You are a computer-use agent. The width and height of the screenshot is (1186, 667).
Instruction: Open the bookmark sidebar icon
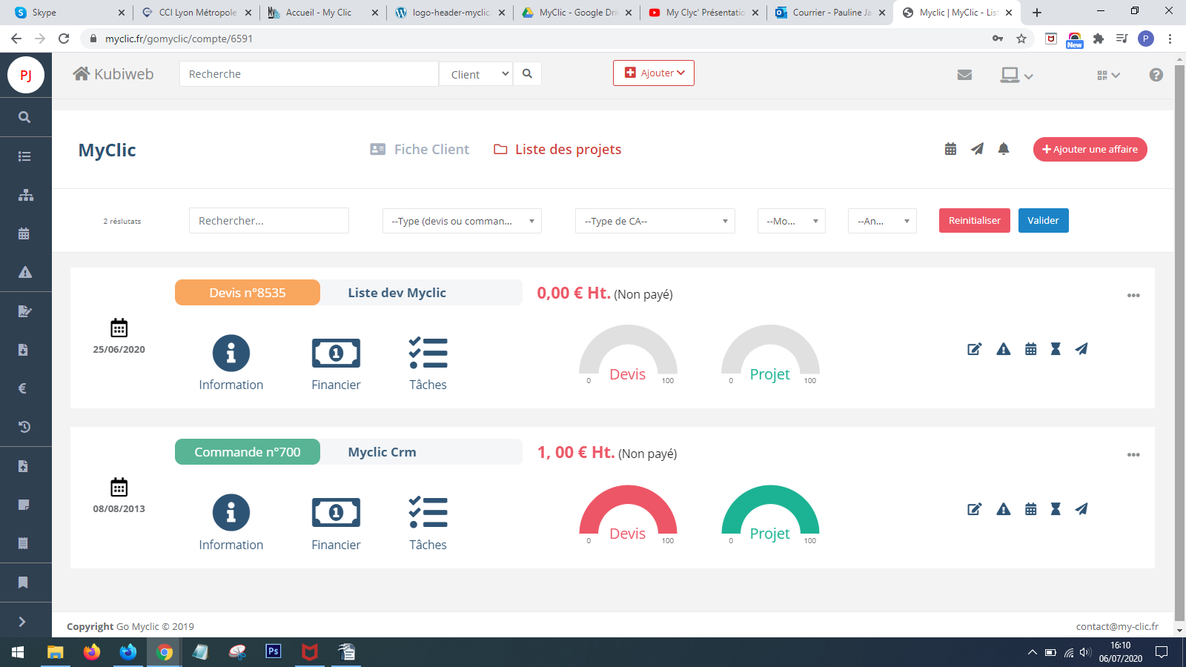[23, 582]
